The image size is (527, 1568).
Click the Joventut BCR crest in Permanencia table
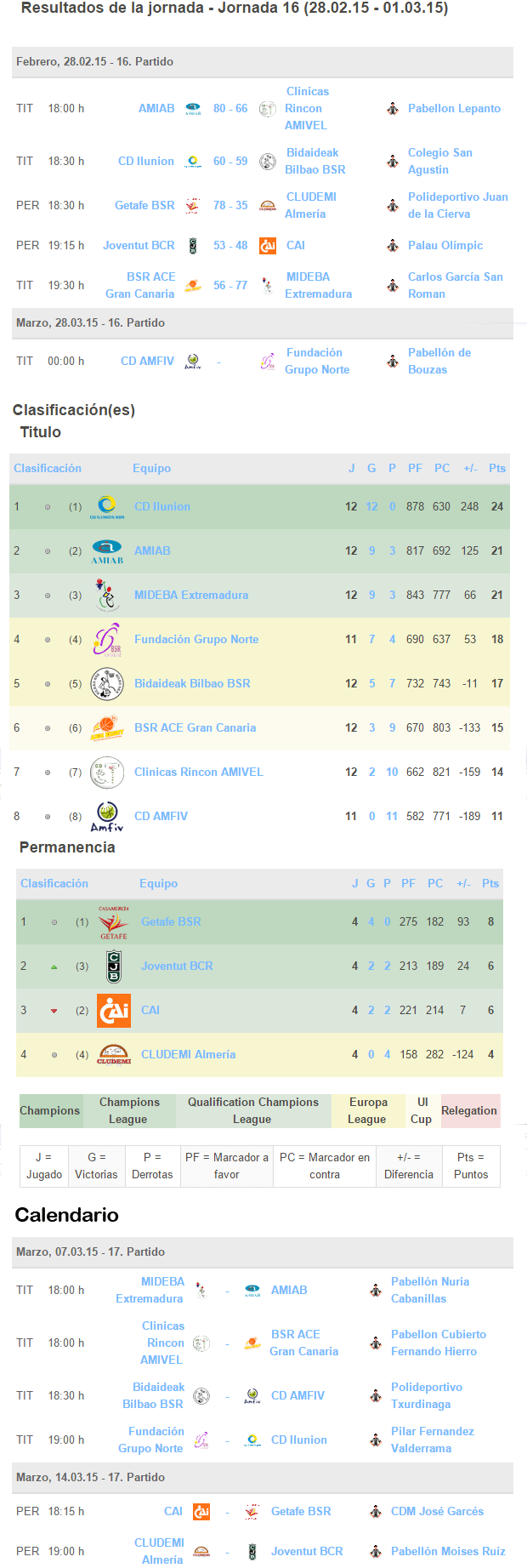[114, 966]
